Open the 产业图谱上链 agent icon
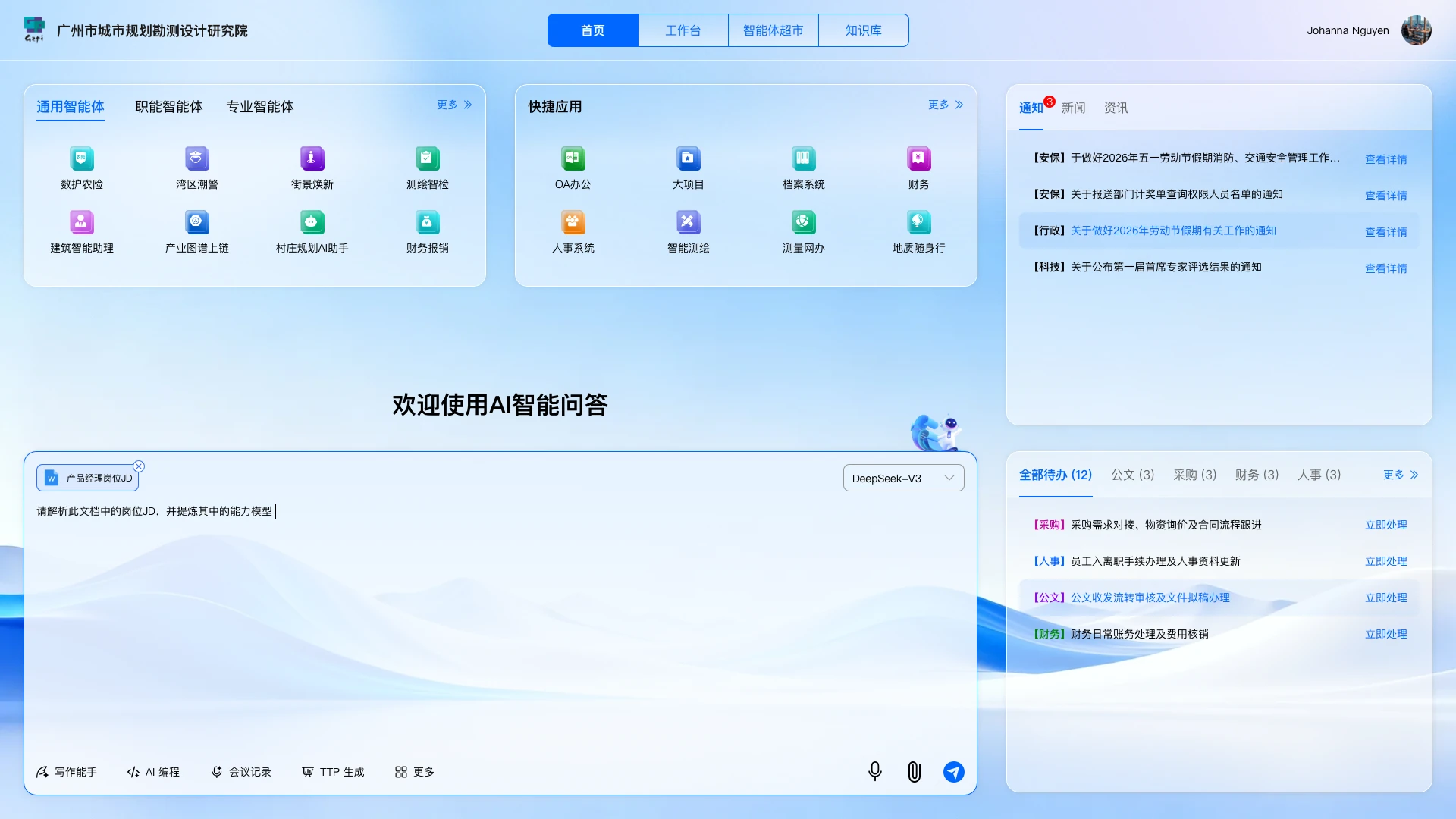Screen dimensions: 1456x819 197,222
